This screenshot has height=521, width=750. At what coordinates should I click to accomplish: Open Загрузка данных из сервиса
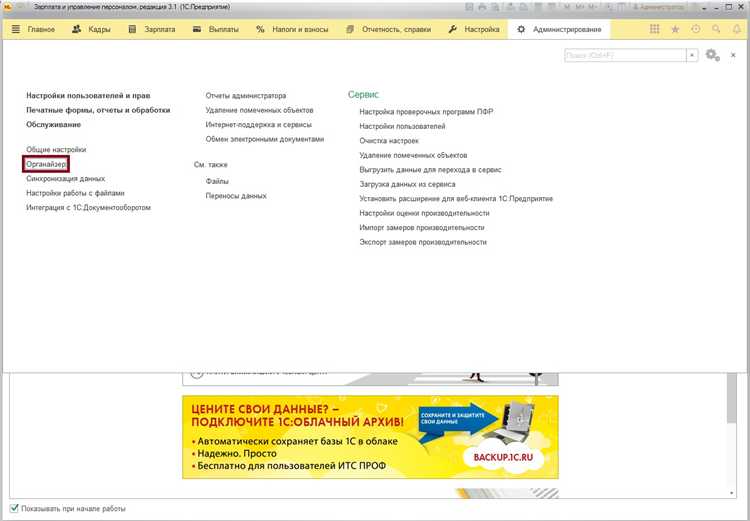tap(408, 184)
